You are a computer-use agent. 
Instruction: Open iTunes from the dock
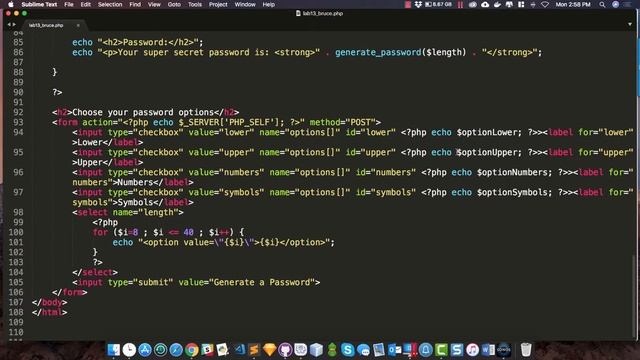point(472,350)
